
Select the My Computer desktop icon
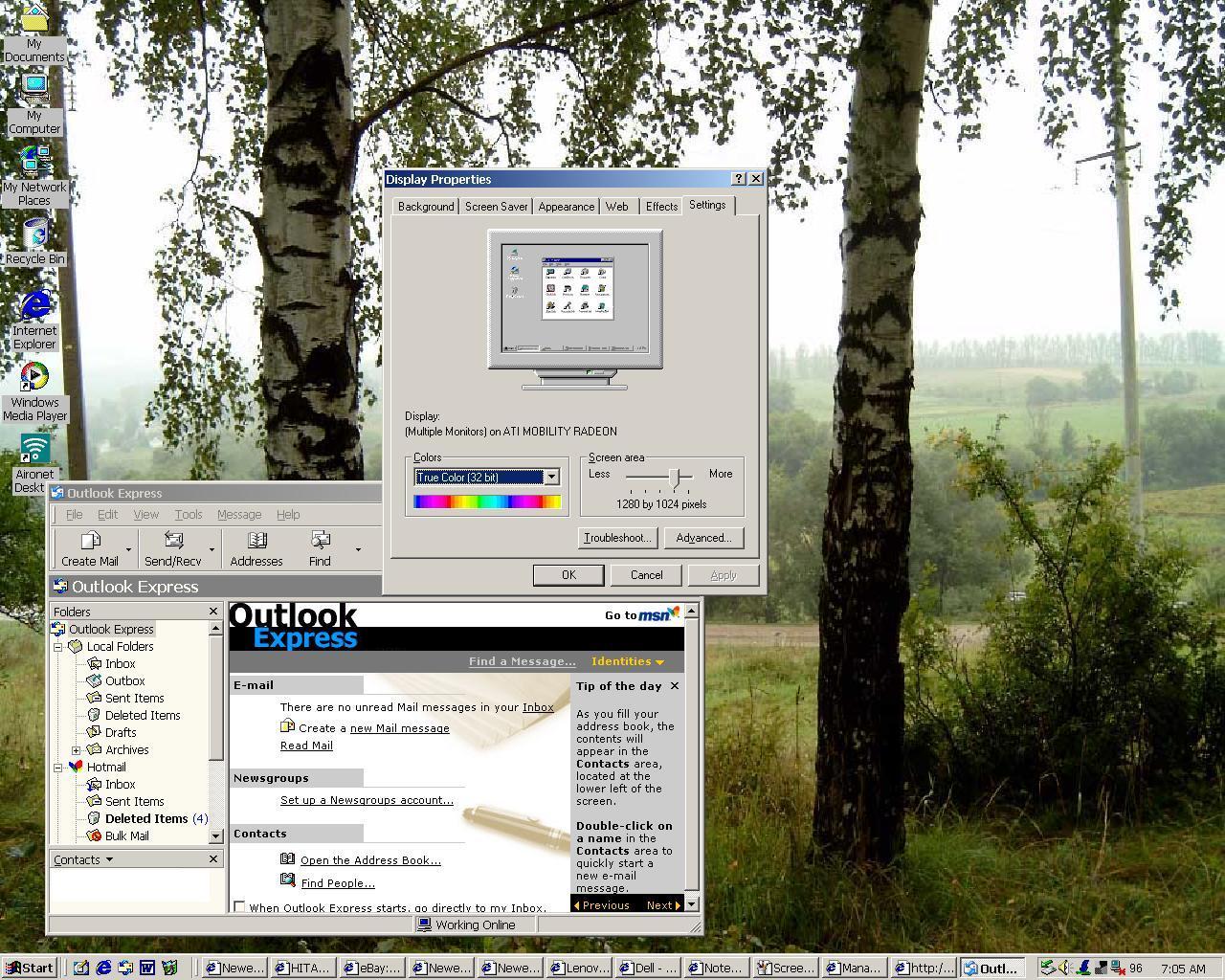click(34, 104)
